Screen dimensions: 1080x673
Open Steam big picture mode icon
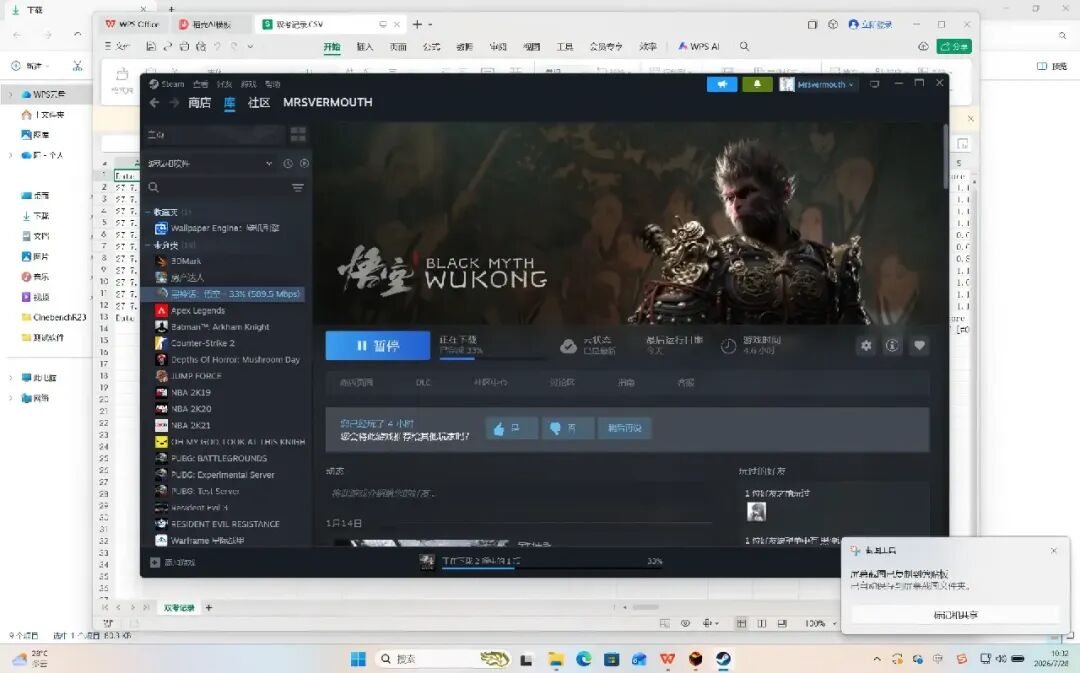pos(874,84)
